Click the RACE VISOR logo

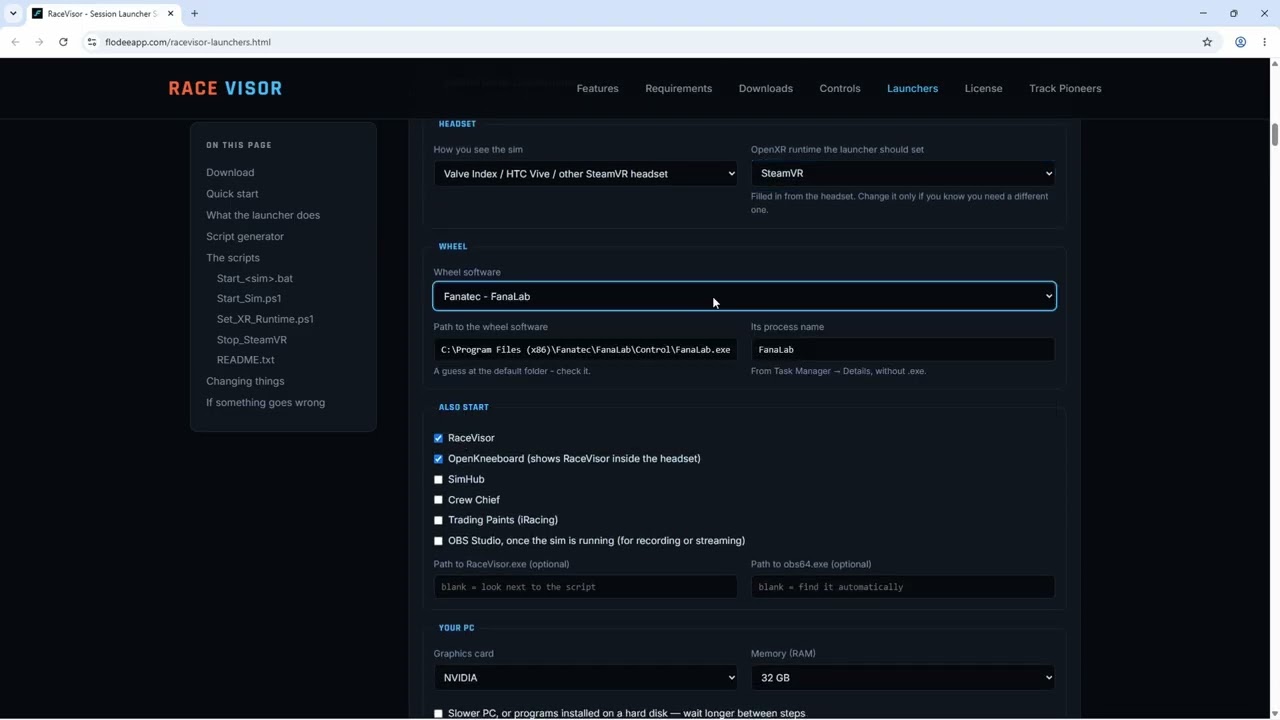pyautogui.click(x=225, y=88)
